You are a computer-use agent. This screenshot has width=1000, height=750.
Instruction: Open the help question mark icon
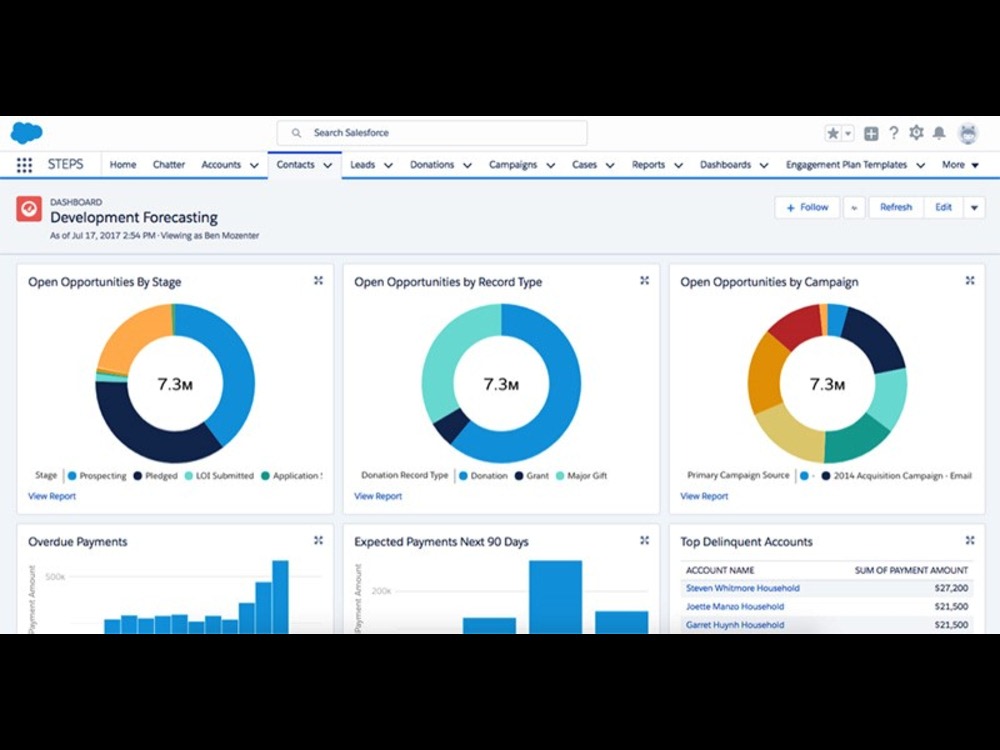(893, 133)
